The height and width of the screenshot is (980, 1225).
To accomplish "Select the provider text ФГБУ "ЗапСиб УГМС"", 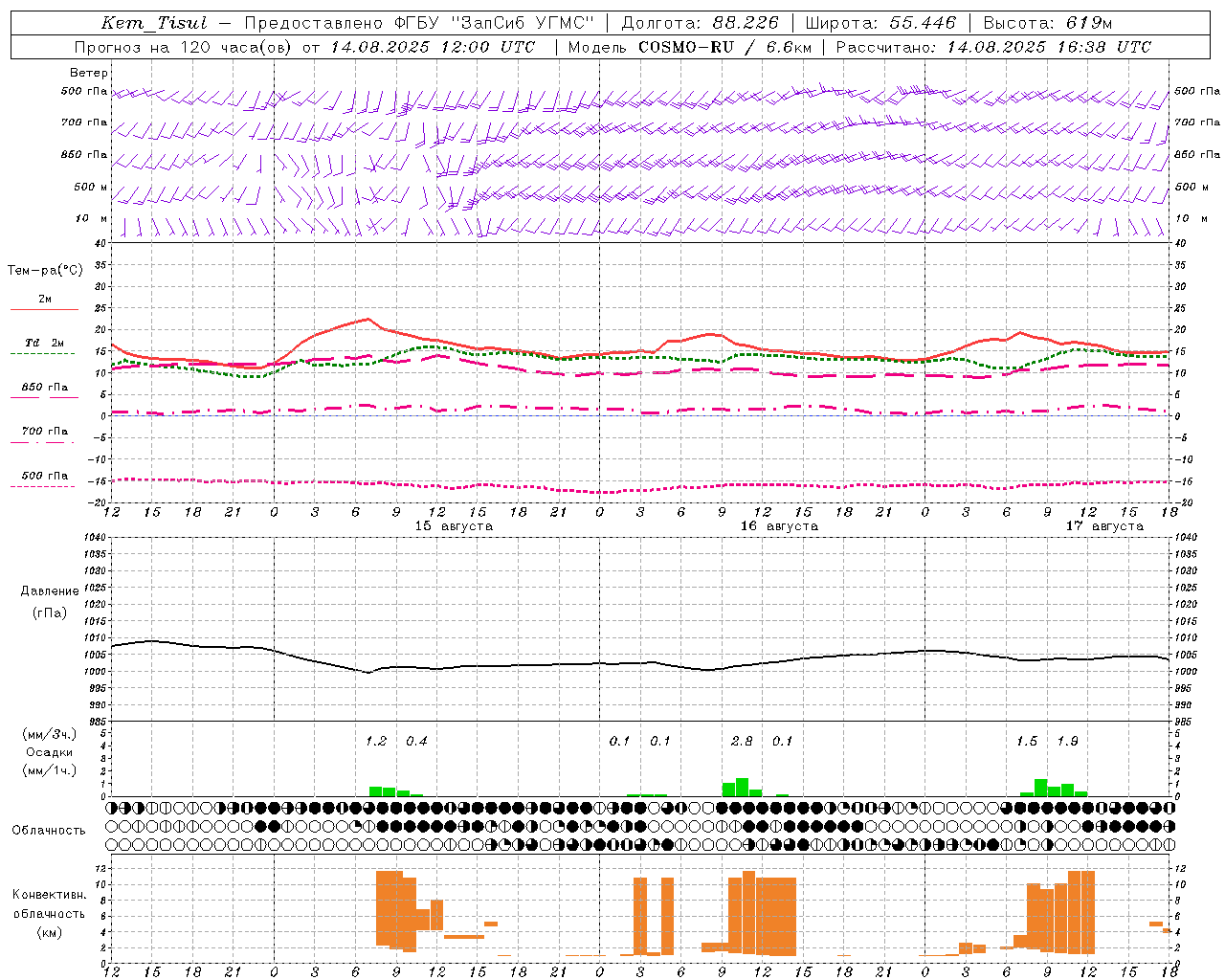I will [x=494, y=23].
